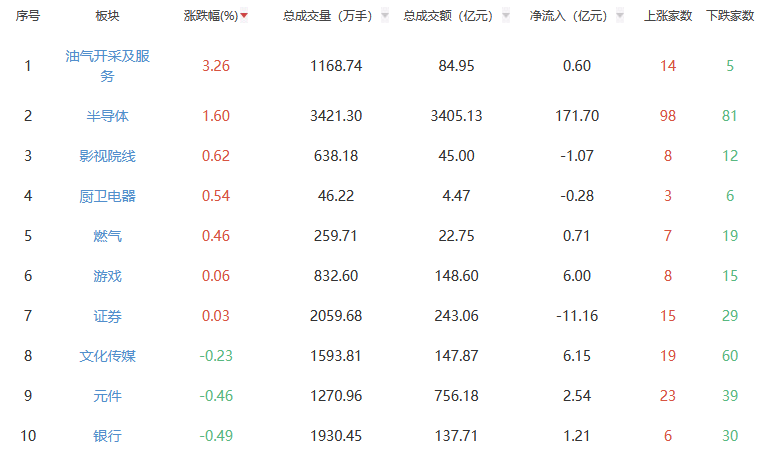
Task: Select turnover cell 3405.13
Action: tap(457, 116)
